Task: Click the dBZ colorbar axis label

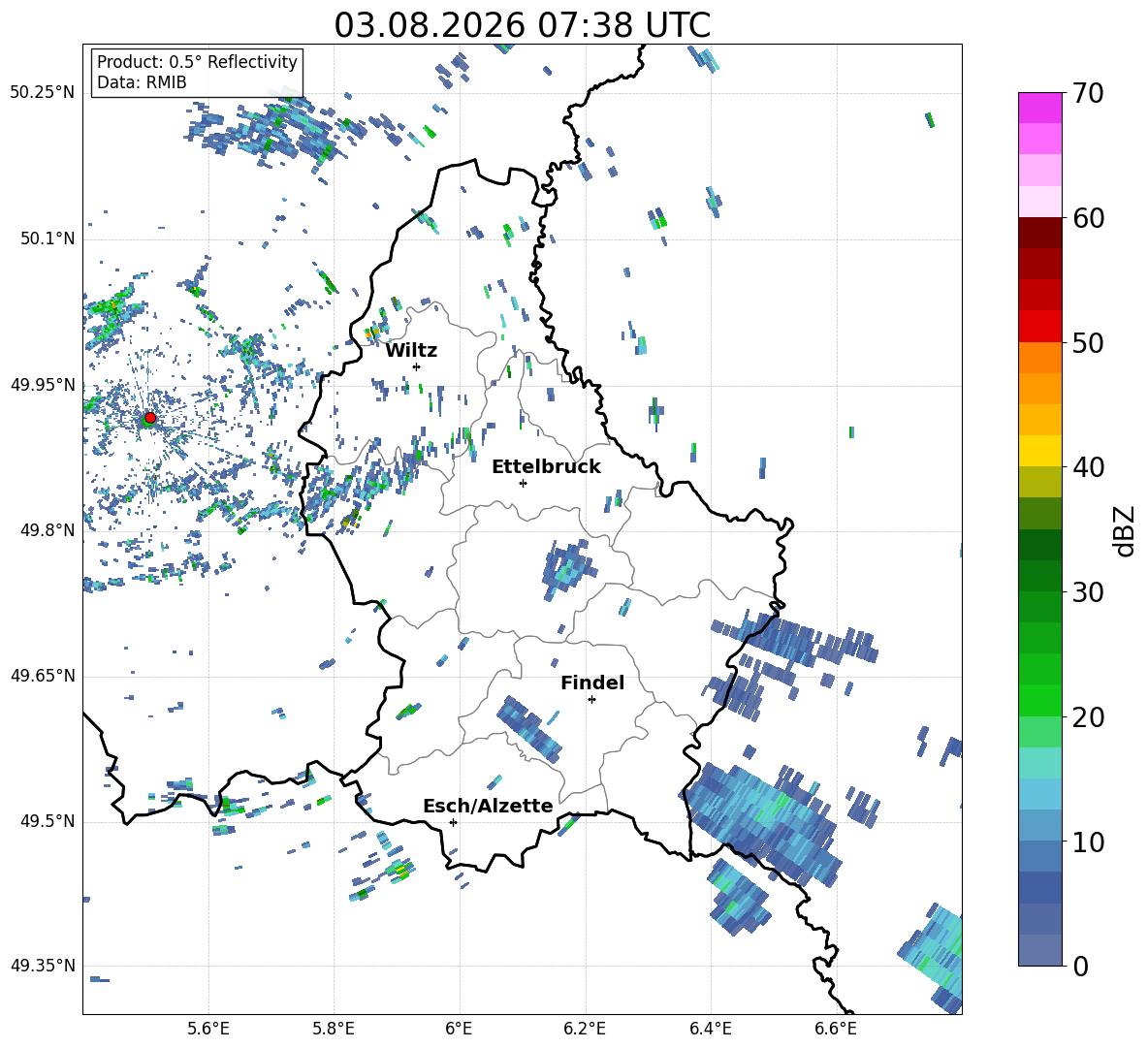Action: click(1126, 530)
